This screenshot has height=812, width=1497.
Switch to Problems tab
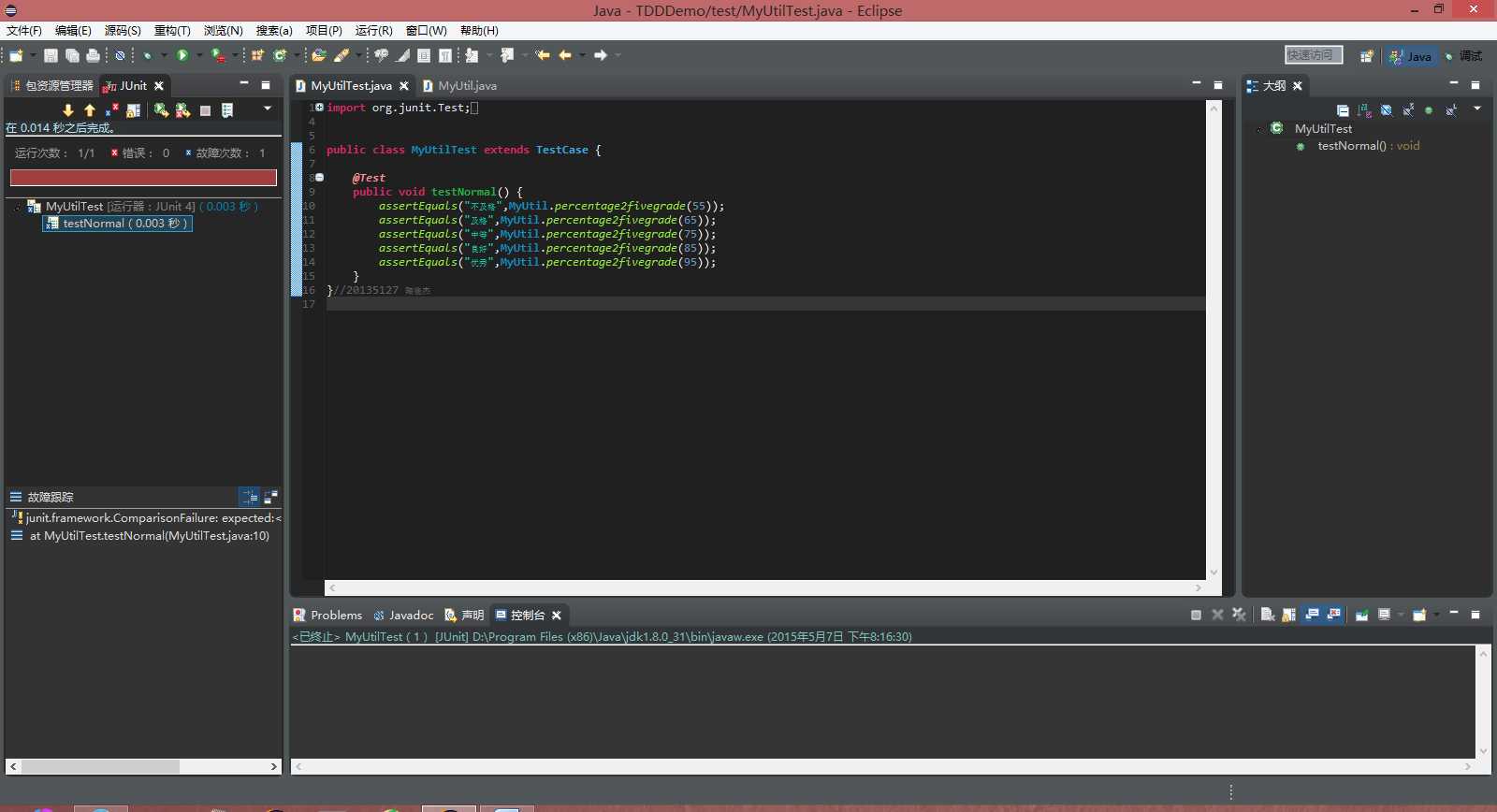[327, 615]
